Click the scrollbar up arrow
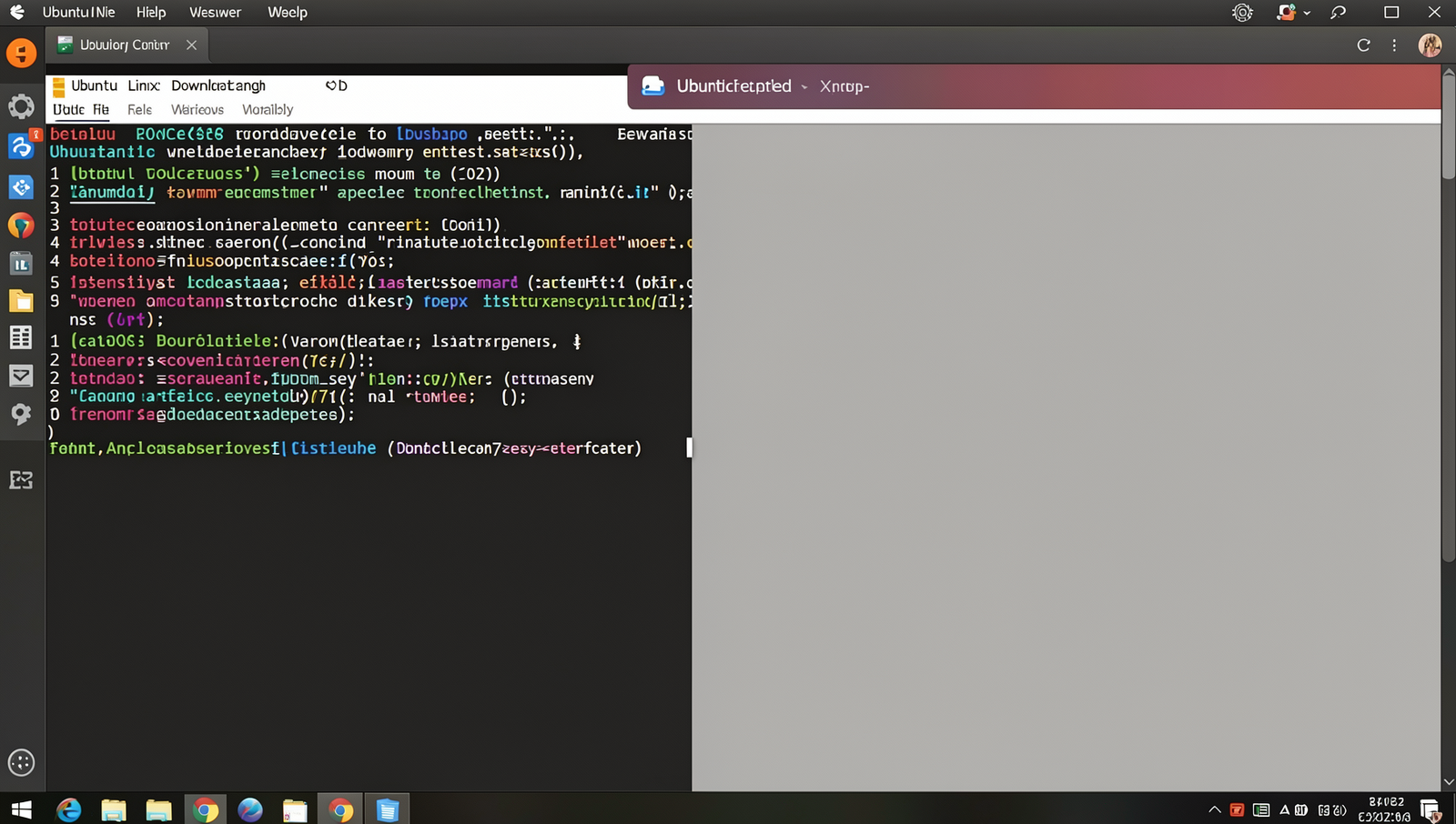The height and width of the screenshot is (824, 1456). (x=1449, y=71)
